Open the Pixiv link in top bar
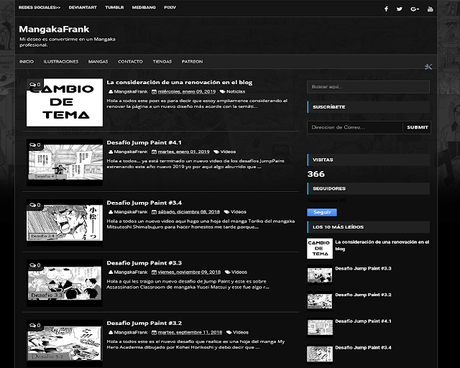This screenshot has height=368, width=460. point(170,7)
